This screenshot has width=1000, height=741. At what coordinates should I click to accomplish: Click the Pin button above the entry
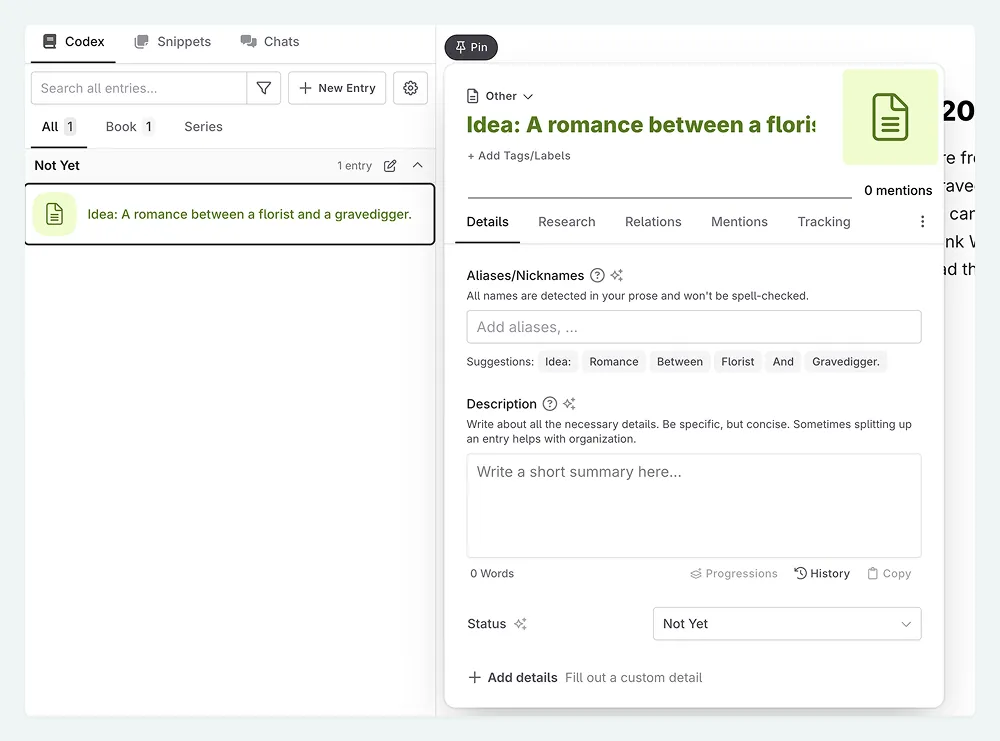471,47
